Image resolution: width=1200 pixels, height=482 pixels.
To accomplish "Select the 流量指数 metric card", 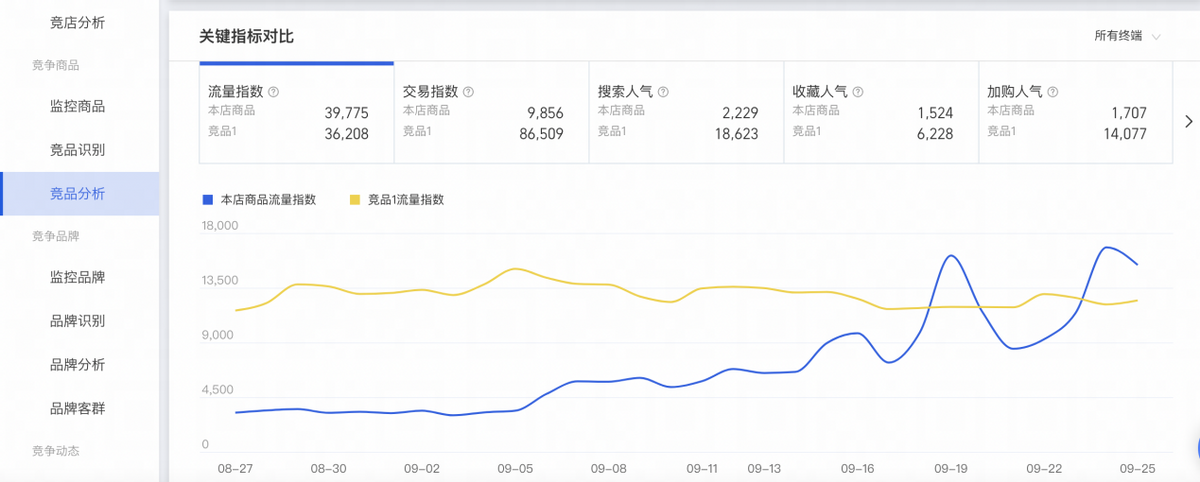I will [x=296, y=113].
